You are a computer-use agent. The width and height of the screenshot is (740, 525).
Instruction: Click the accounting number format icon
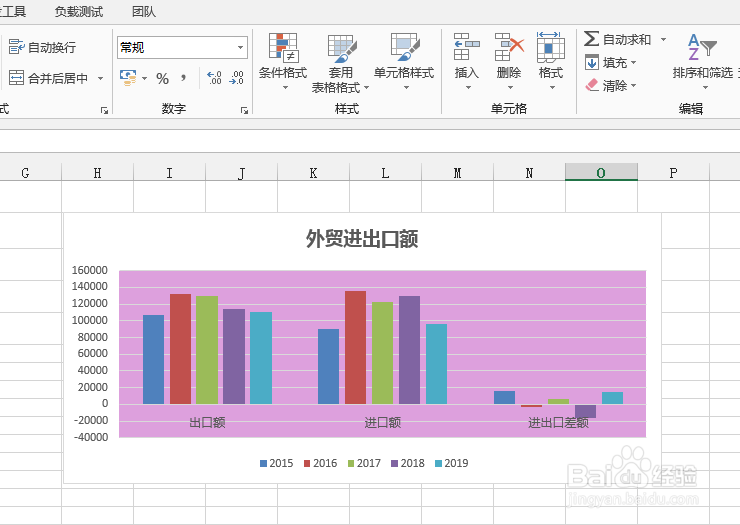127,78
